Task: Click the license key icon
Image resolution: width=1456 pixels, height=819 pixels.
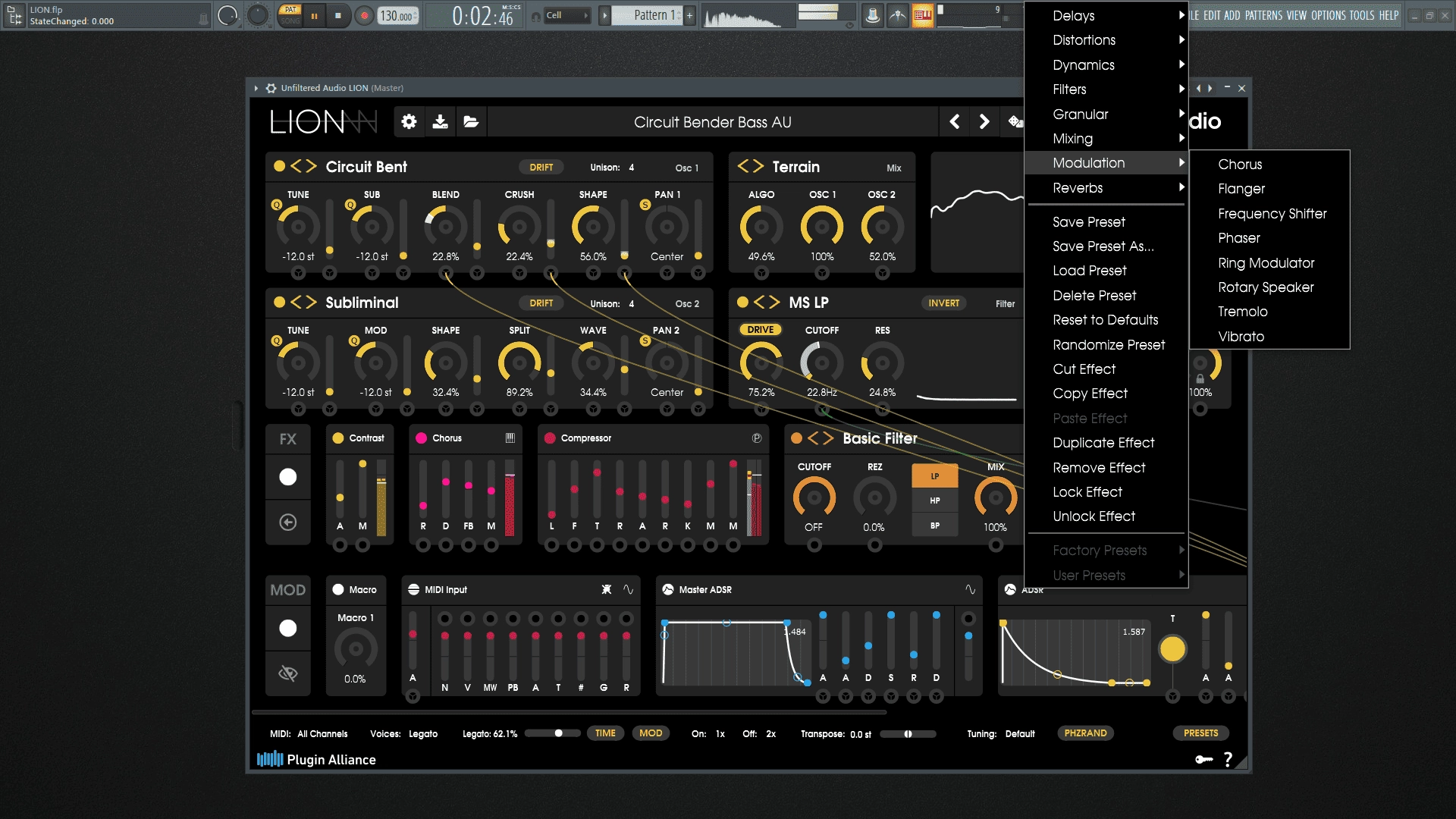Action: (x=1203, y=759)
